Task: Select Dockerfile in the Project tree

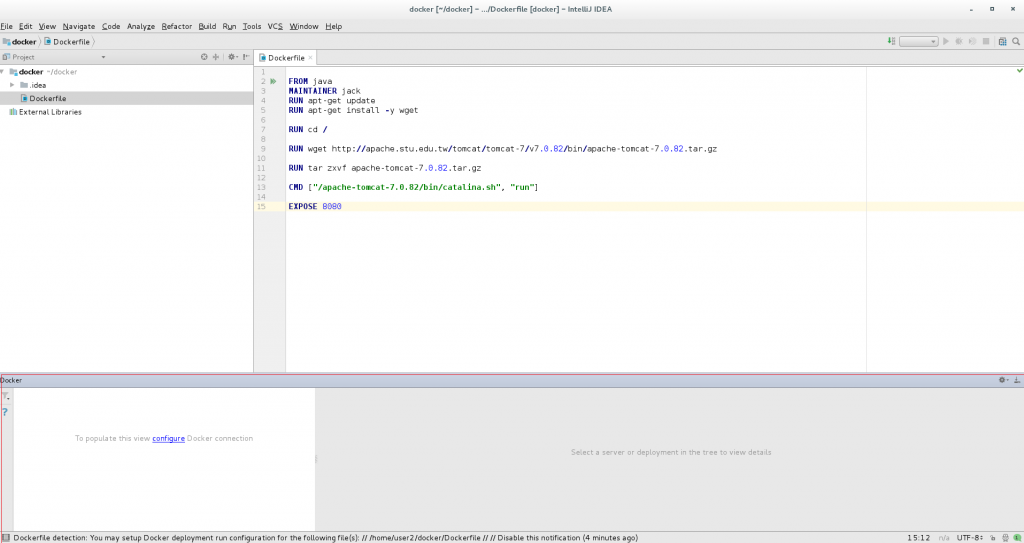Action: coord(43,98)
